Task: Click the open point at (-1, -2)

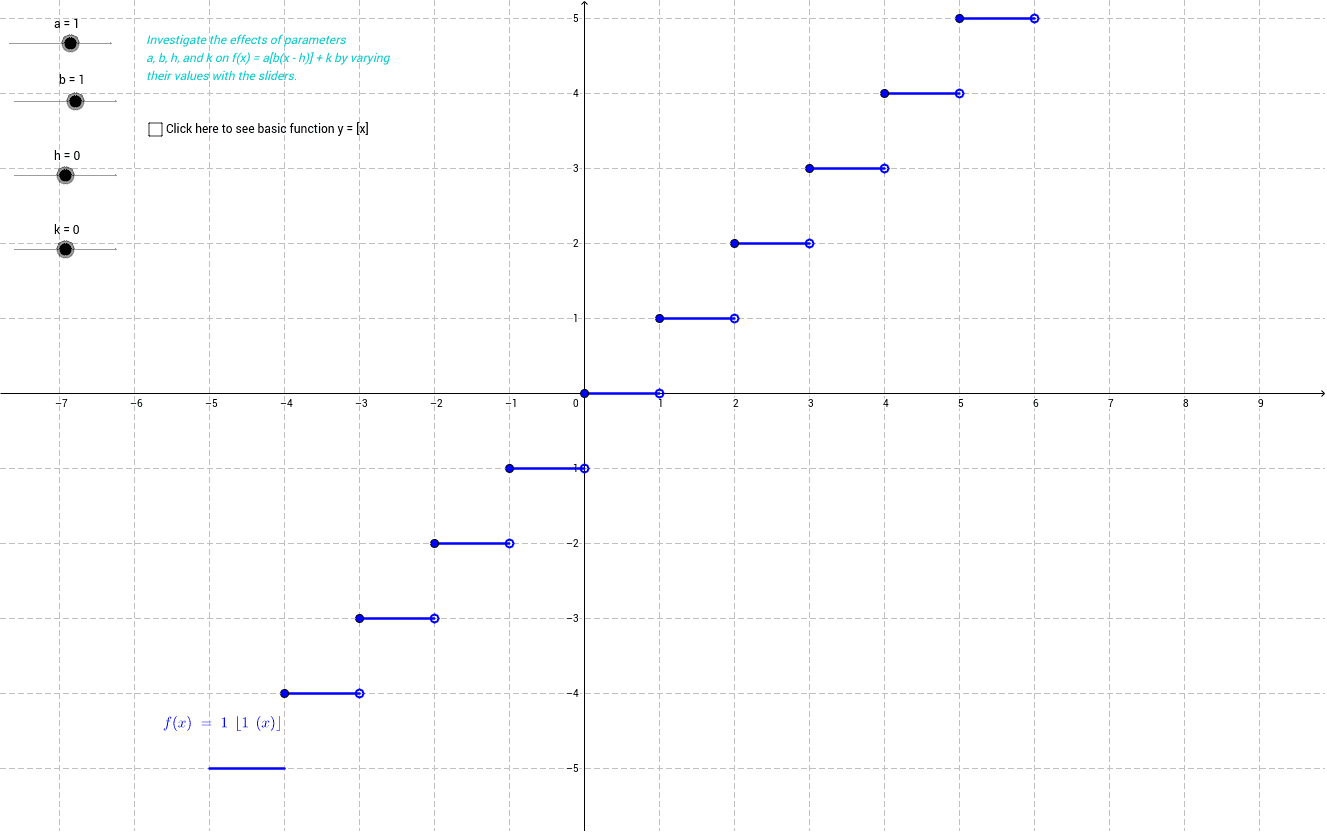Action: click(510, 543)
